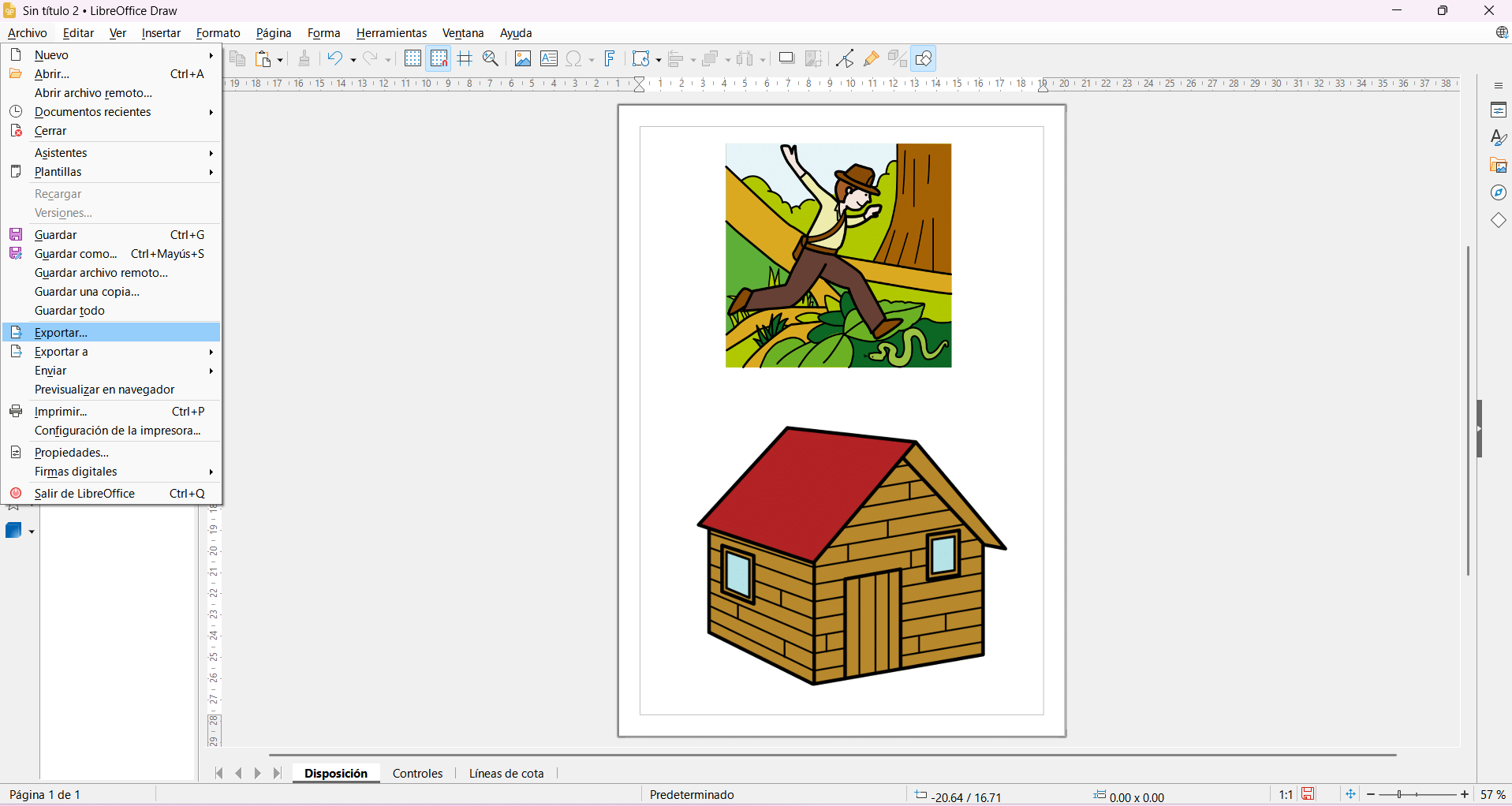Open the Navigator sidebar icon

1499,193
